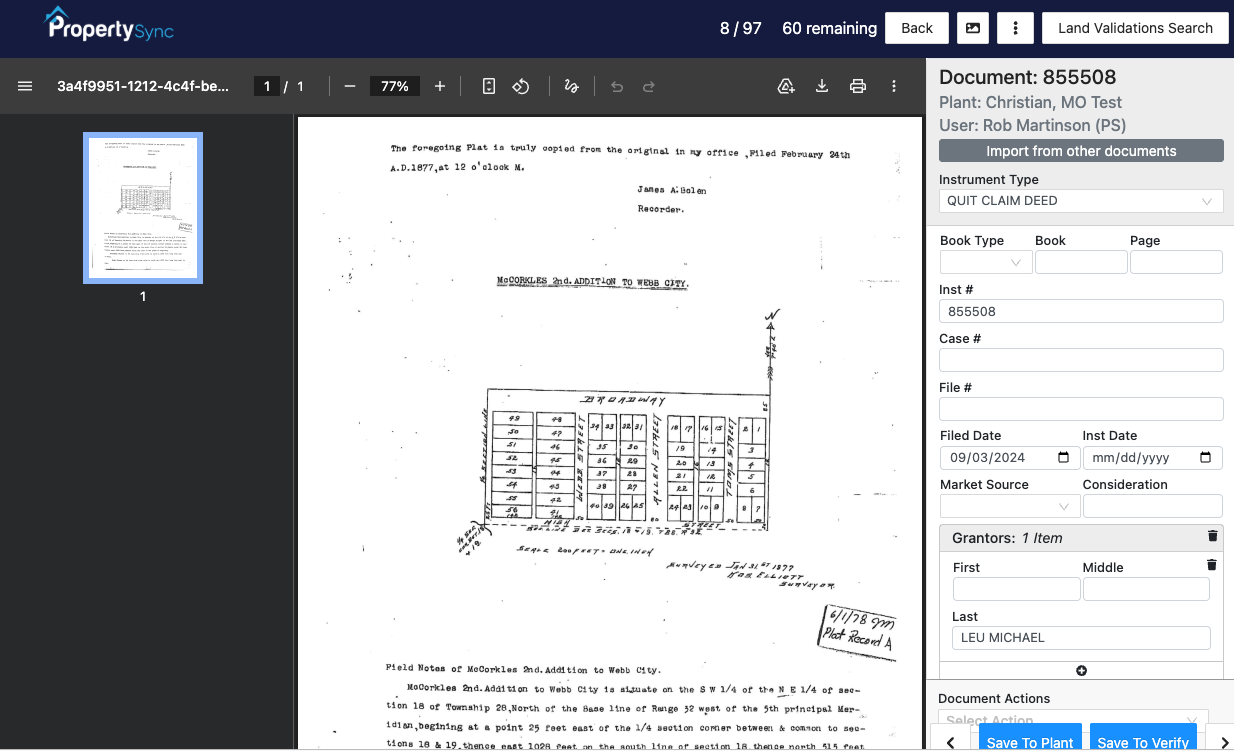Screen dimensions: 1234x751
Task: Open the kebab menu next to the image icon
Action: point(1015,28)
